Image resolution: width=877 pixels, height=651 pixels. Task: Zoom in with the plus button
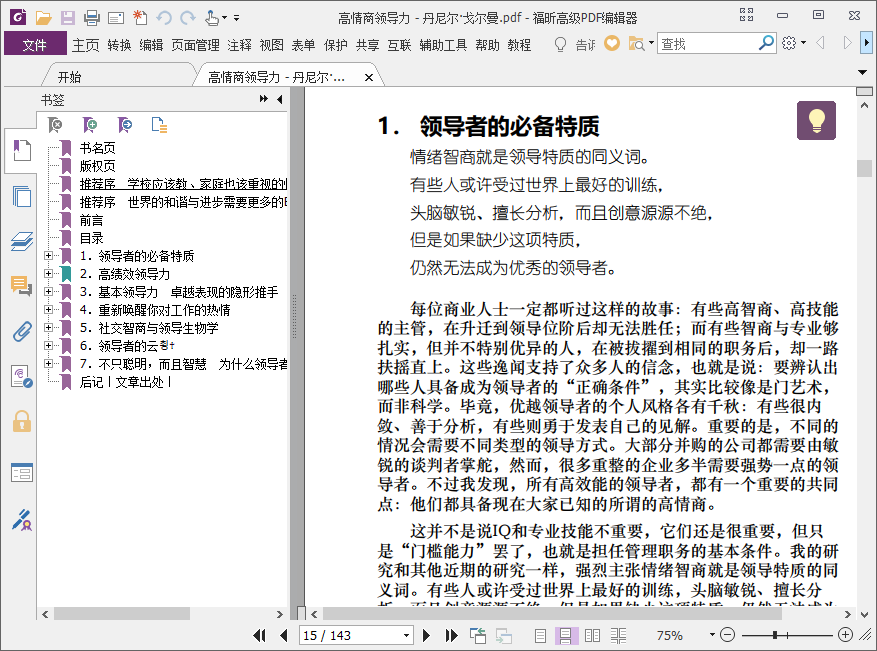846,635
